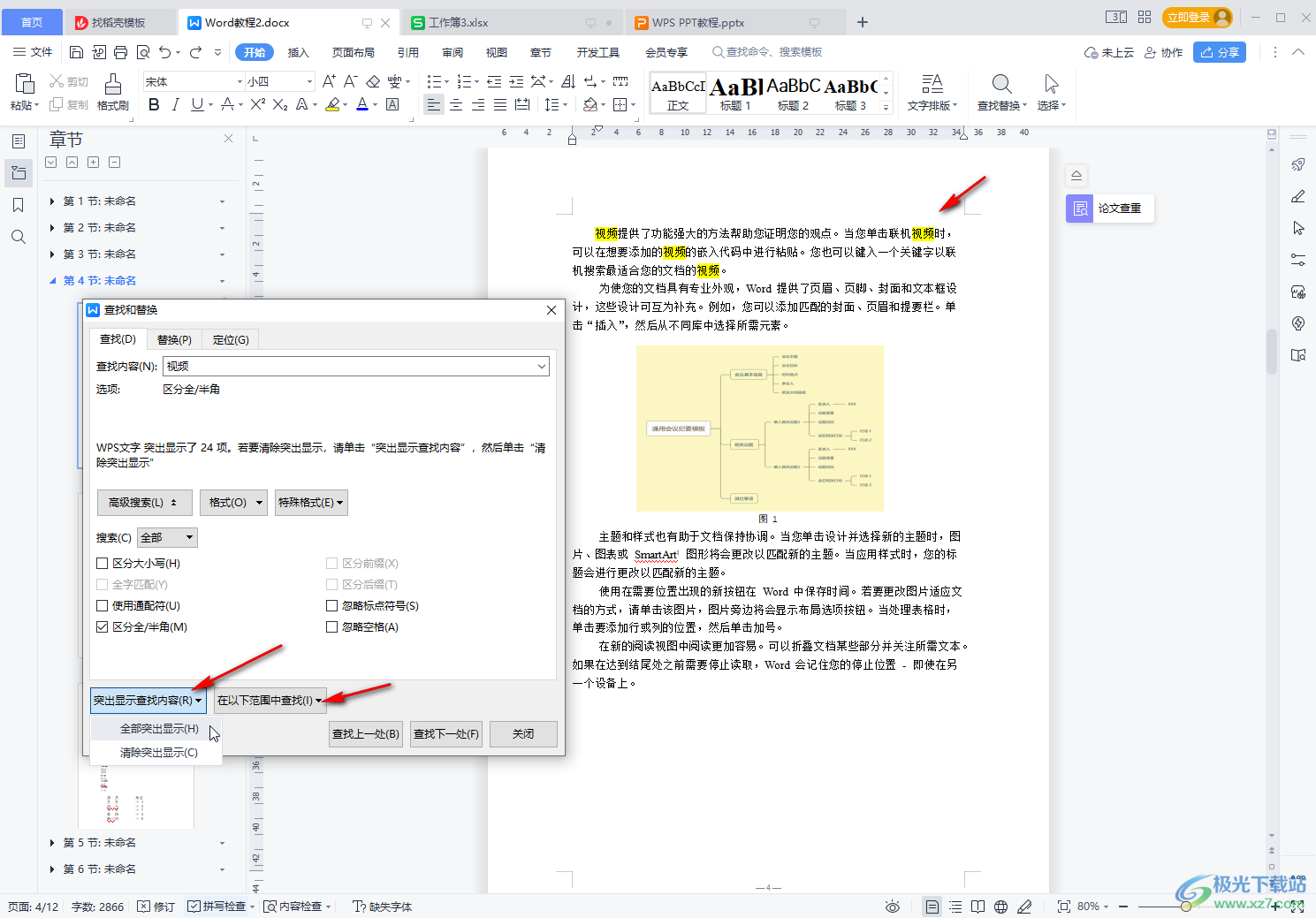The height and width of the screenshot is (918, 1316).
Task: Open the Search direction dropdown
Action: 168,537
